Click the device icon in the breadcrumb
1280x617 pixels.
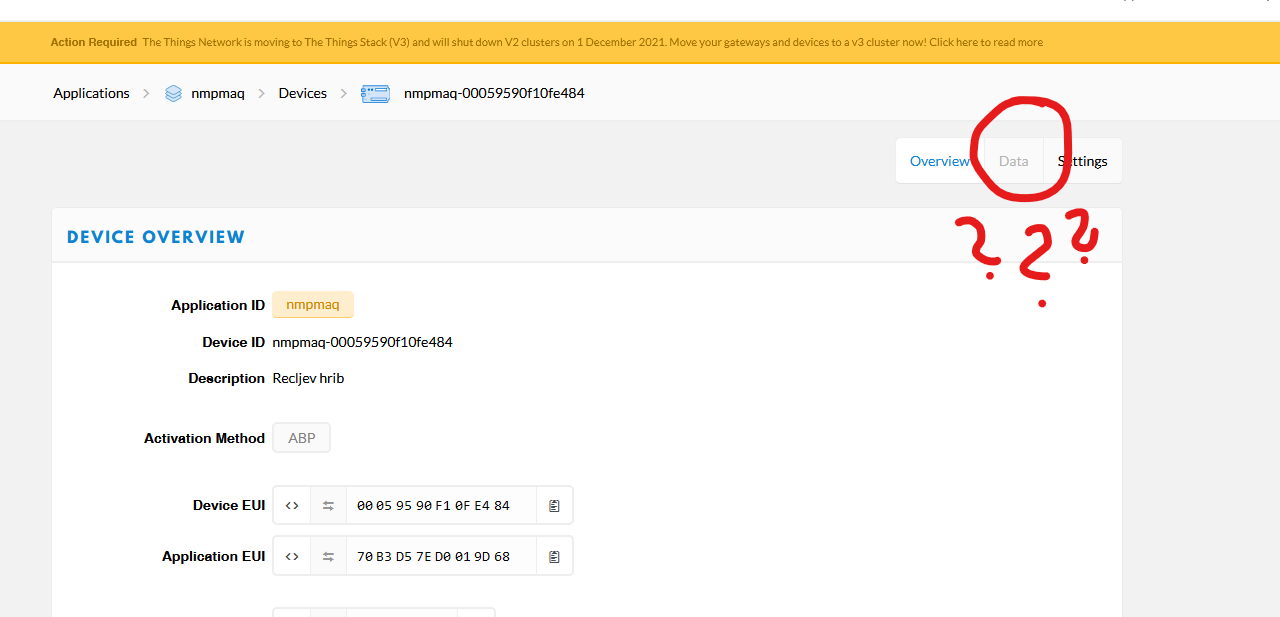tap(375, 93)
